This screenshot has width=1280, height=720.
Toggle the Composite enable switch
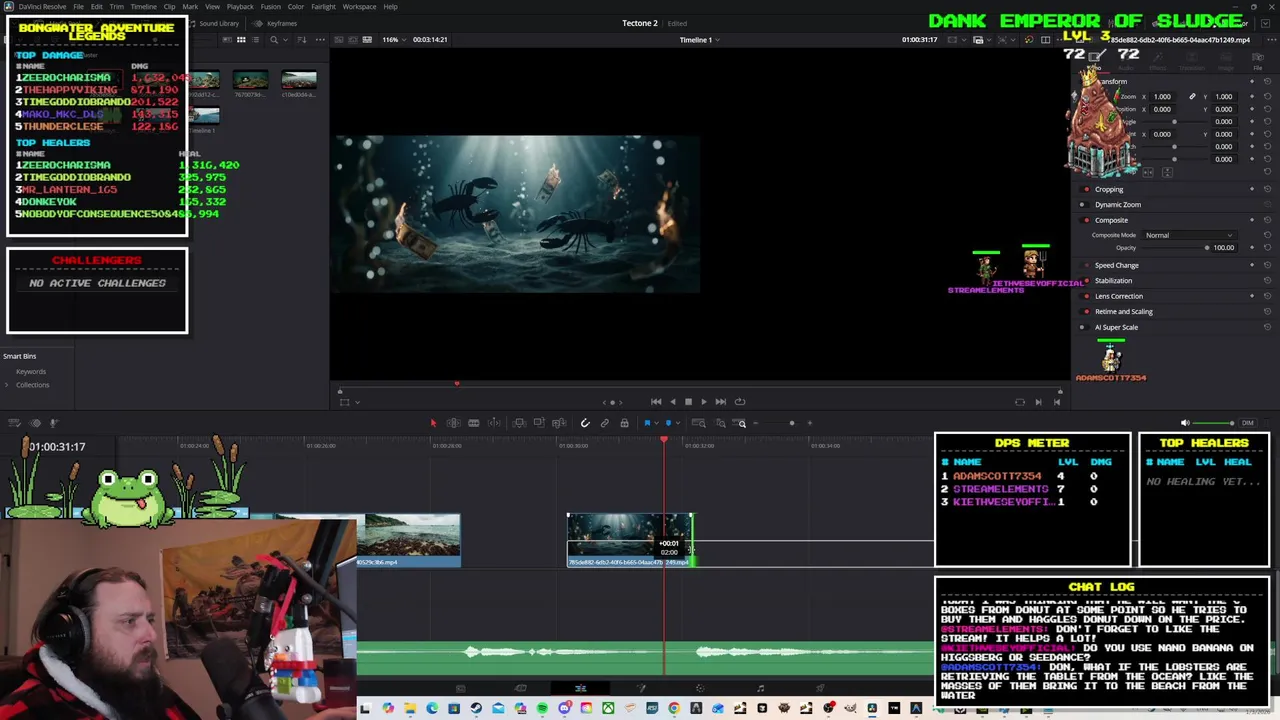tap(1087, 220)
